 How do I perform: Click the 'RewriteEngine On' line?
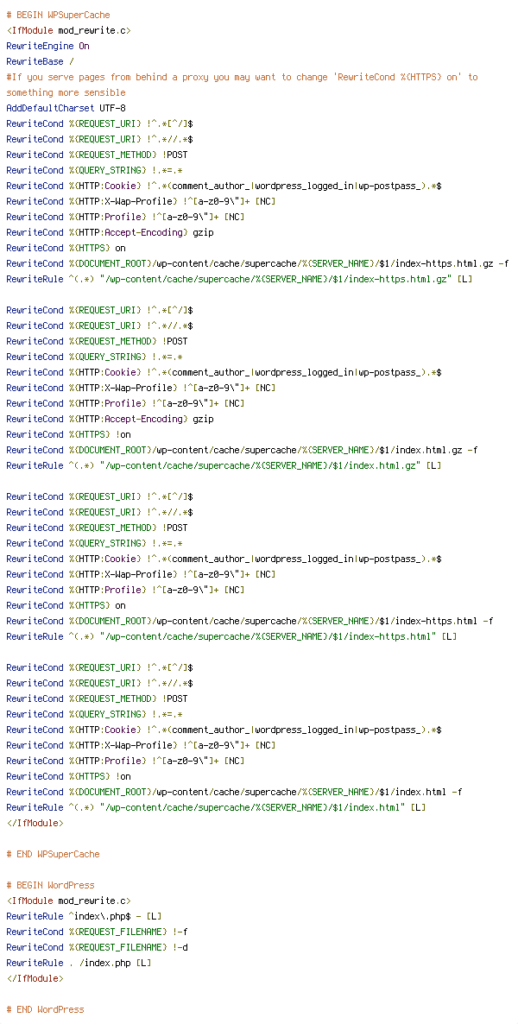pyautogui.click(x=48, y=46)
